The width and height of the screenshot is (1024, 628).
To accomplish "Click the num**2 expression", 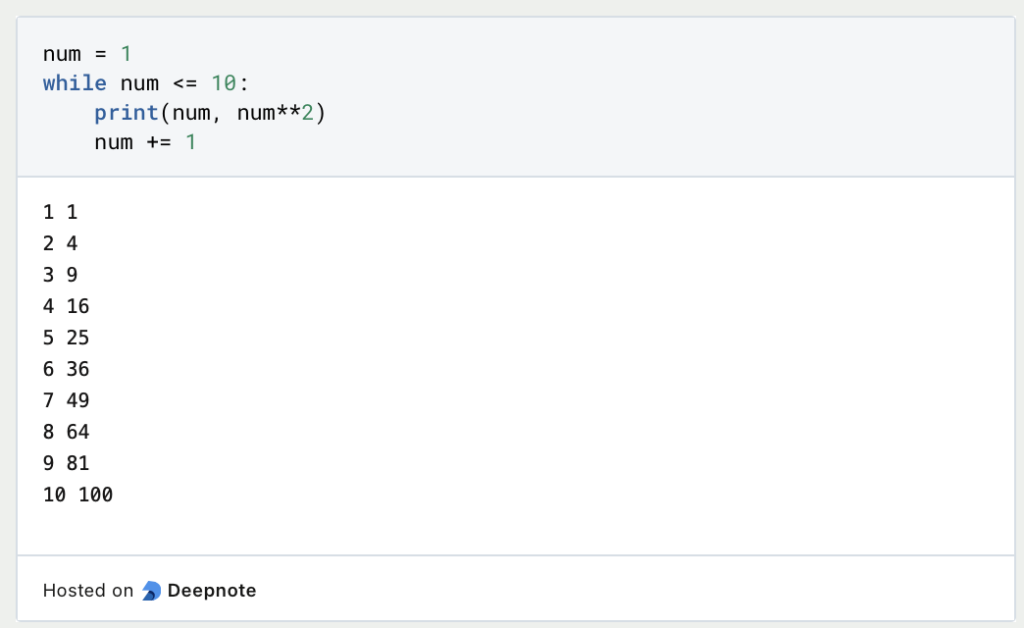I will click(x=276, y=113).
